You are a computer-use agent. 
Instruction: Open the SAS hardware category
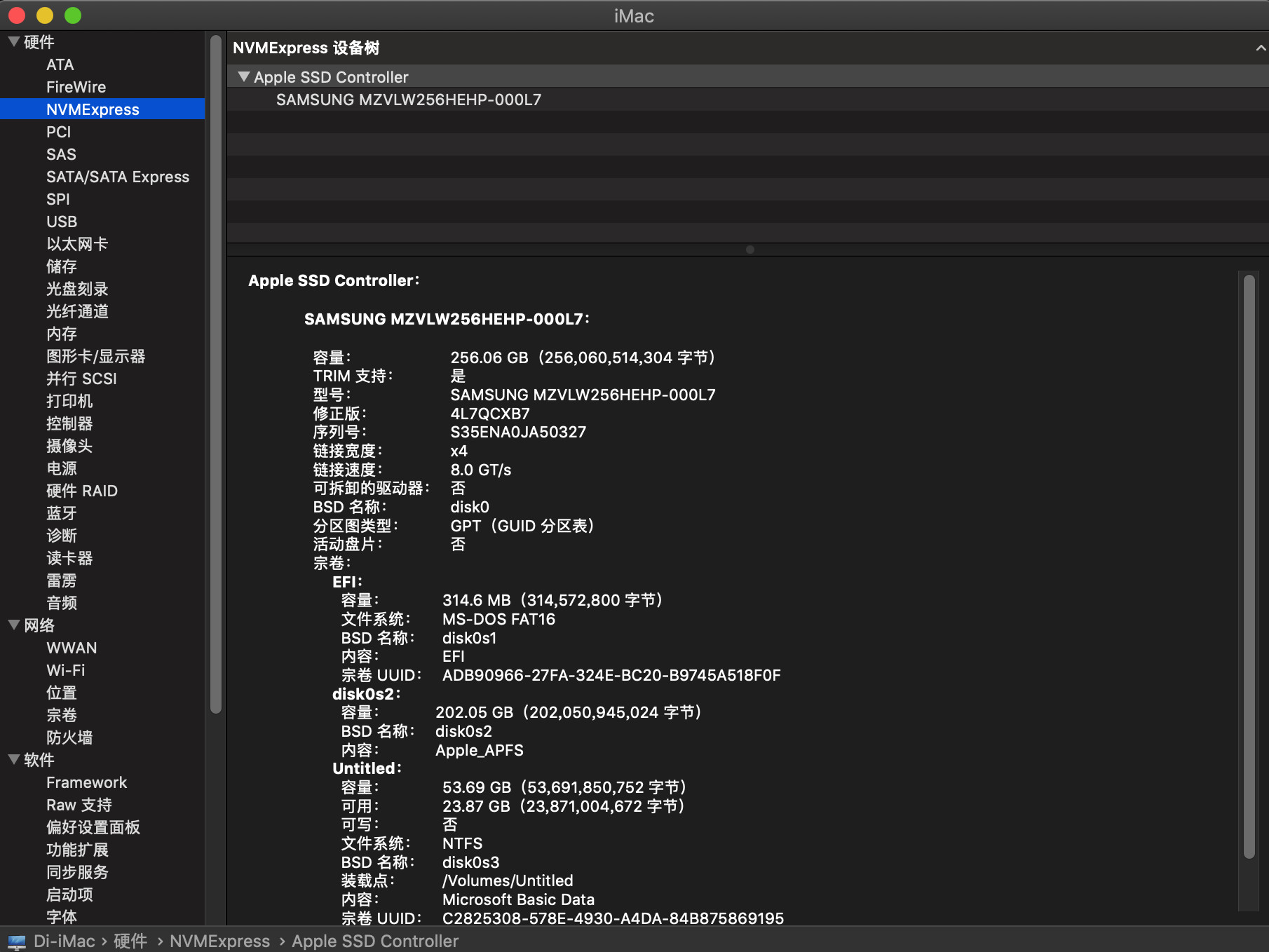pos(61,154)
